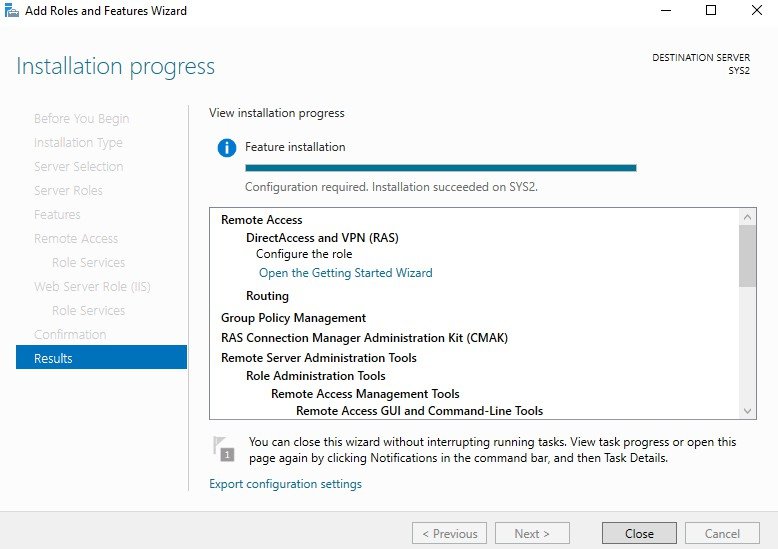The image size is (778, 549).
Task: Click Remote Access GUI and Command-Line Tools
Action: tap(419, 411)
